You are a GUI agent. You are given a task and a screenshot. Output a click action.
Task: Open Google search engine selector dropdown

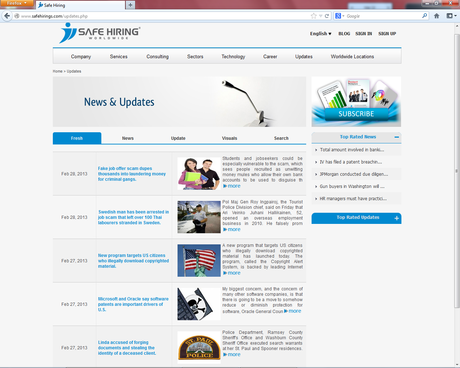(x=339, y=16)
